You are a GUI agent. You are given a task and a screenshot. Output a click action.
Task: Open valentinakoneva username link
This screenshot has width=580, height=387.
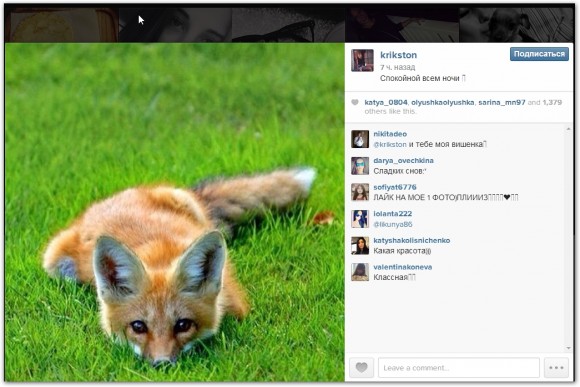[402, 267]
